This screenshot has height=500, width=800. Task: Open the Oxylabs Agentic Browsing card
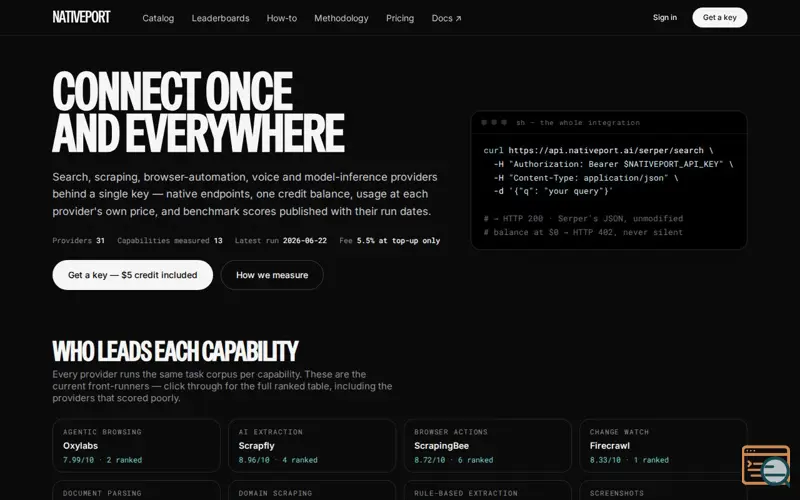pos(136,445)
